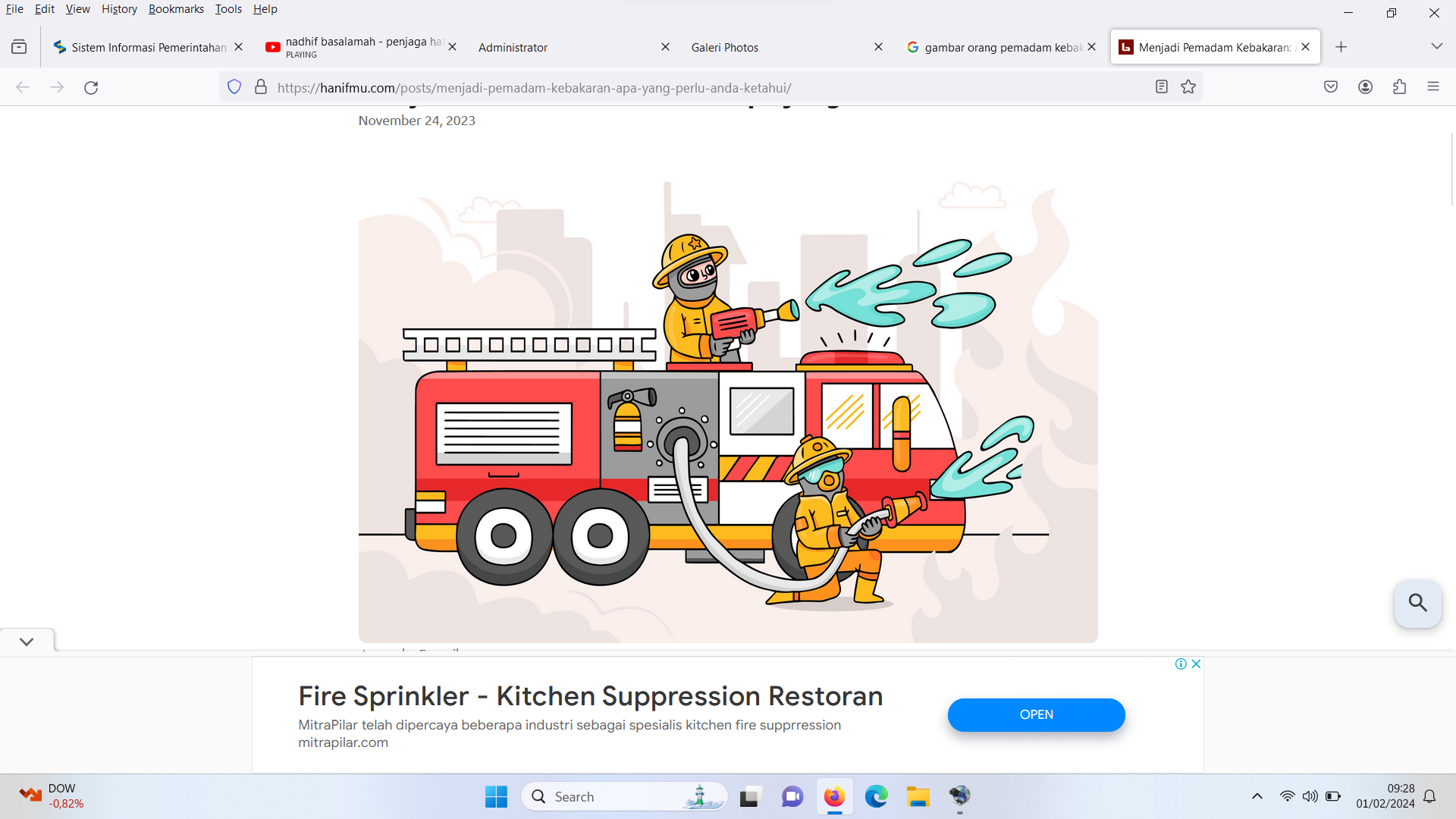The image size is (1456, 819).
Task: Click the page vertical scrollbar
Action: (x=1451, y=168)
